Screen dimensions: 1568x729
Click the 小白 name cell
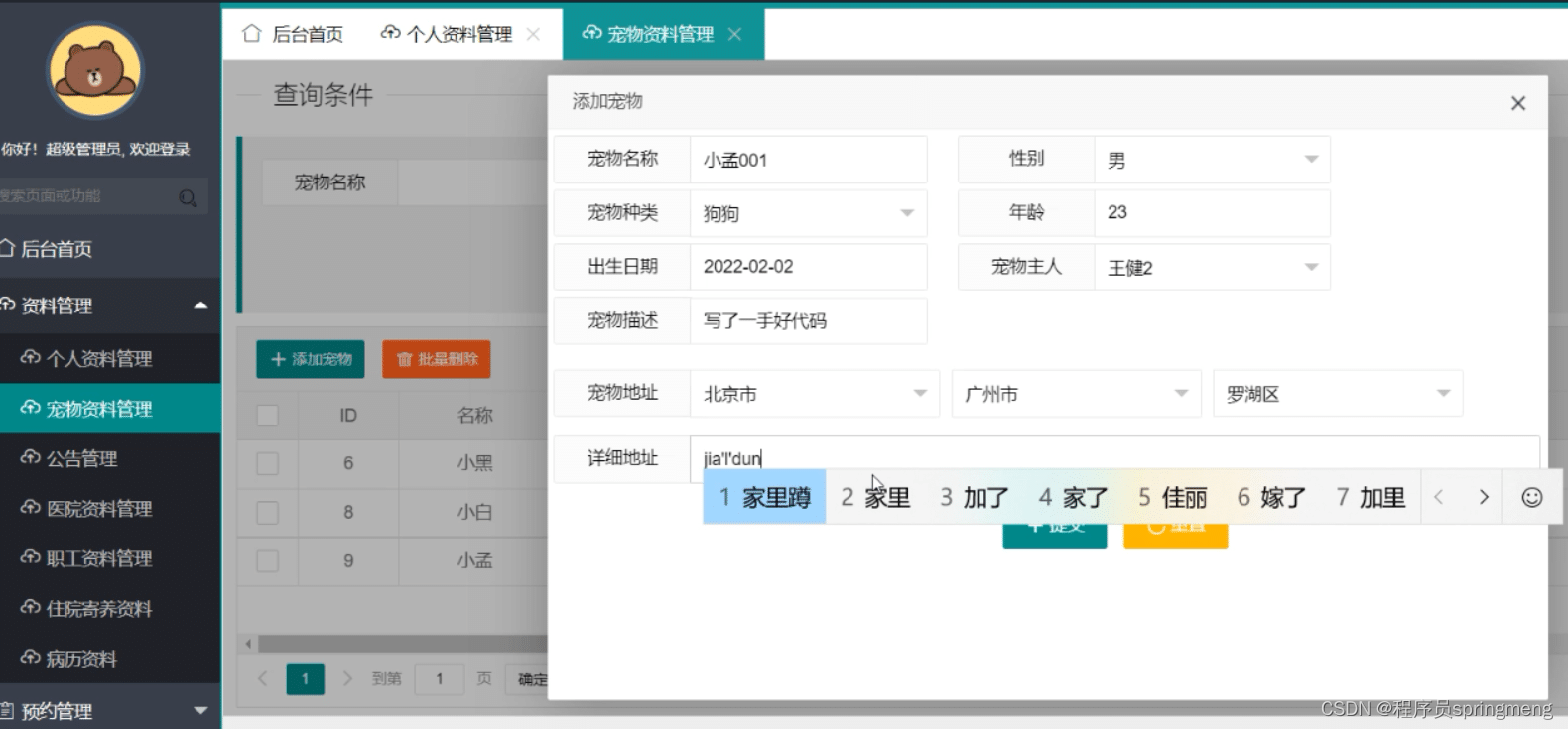click(x=474, y=512)
